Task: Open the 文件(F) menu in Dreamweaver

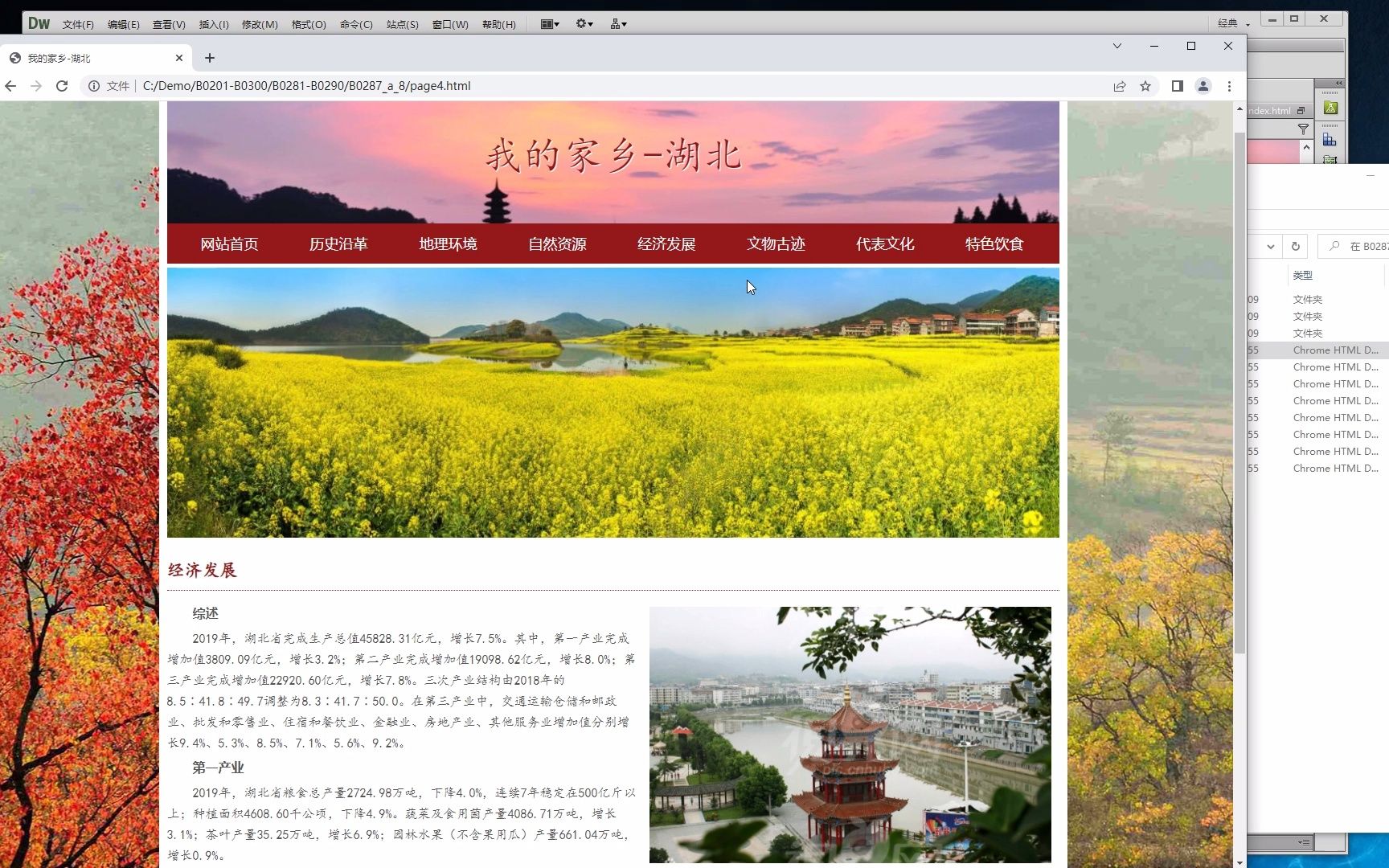Action: pyautogui.click(x=78, y=24)
